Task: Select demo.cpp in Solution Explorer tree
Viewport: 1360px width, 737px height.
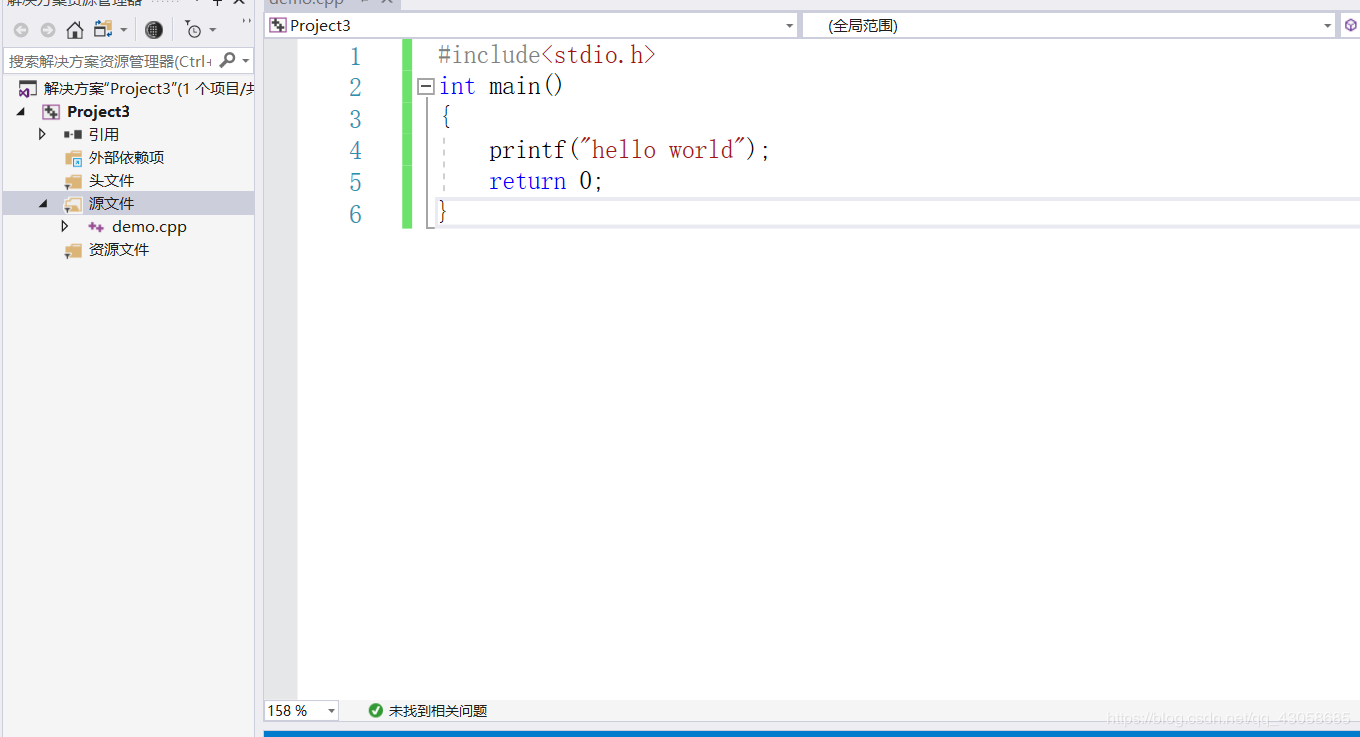Action: (x=150, y=226)
